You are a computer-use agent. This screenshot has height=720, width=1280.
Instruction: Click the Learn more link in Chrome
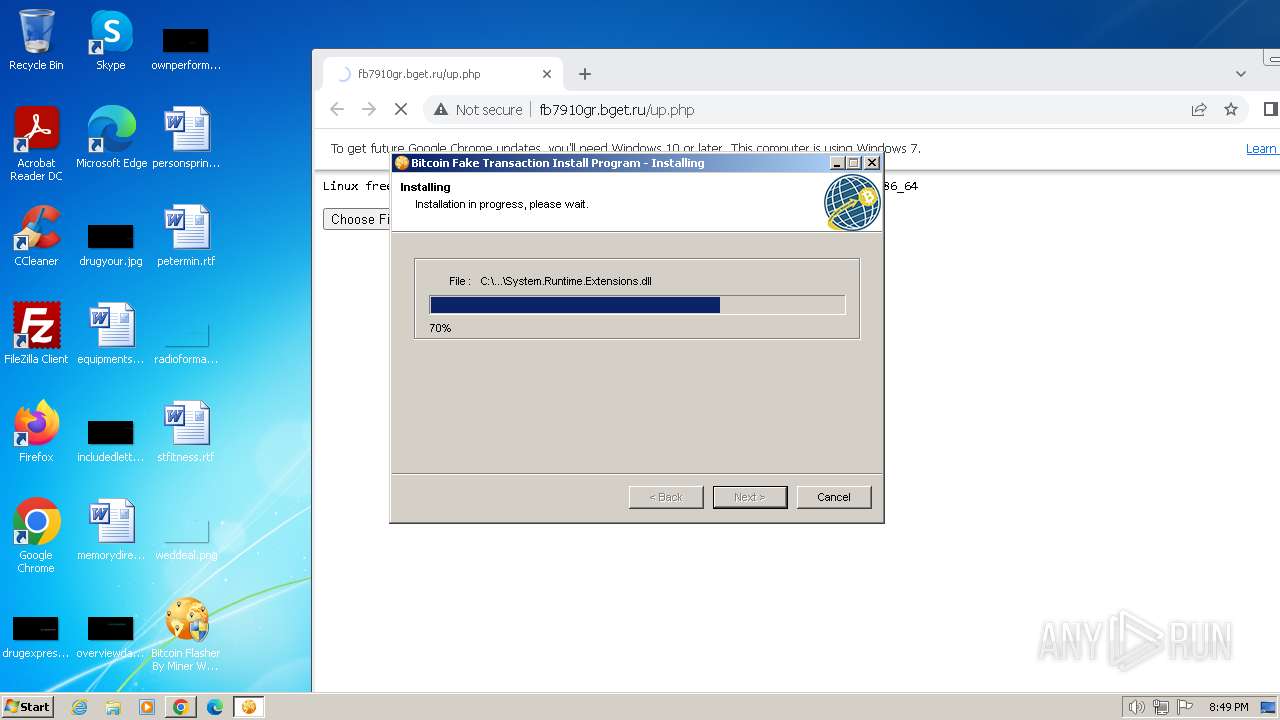(x=1261, y=149)
